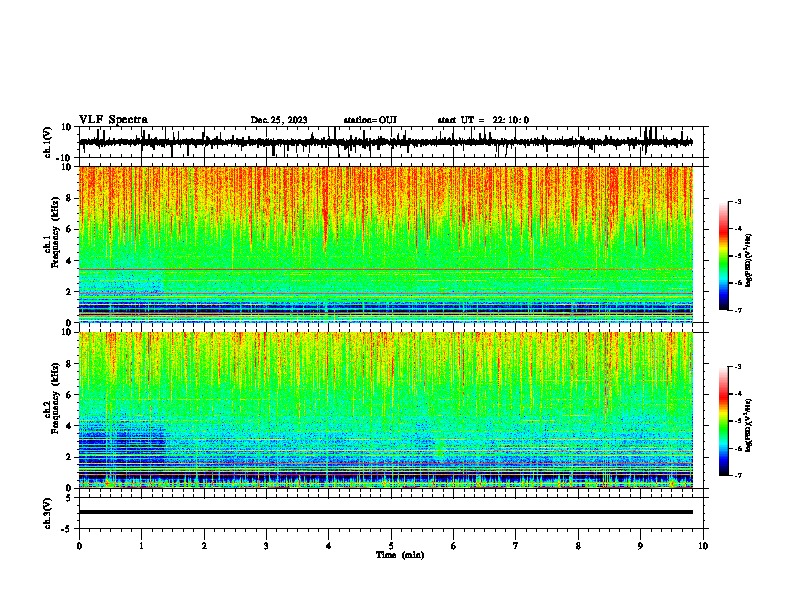Click the "4" tick on the time axis
Screen dimensions: 792x612
pos(329,546)
